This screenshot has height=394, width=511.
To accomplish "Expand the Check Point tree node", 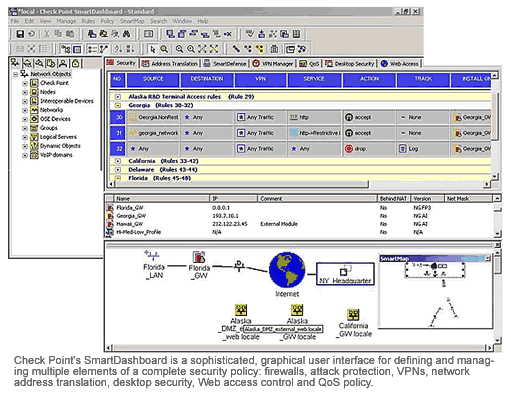I will coord(25,83).
